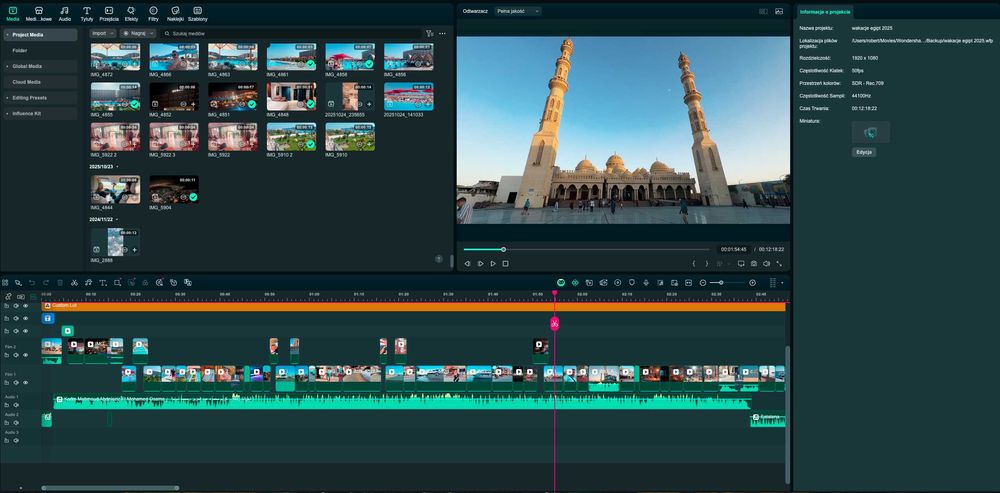Set mark-in point with left brace icon
Viewport: 1000px width, 493px height.
click(x=694, y=263)
